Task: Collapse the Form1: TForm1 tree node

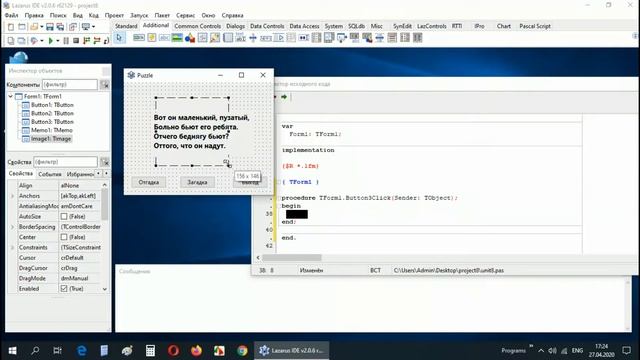Action: (x=11, y=96)
